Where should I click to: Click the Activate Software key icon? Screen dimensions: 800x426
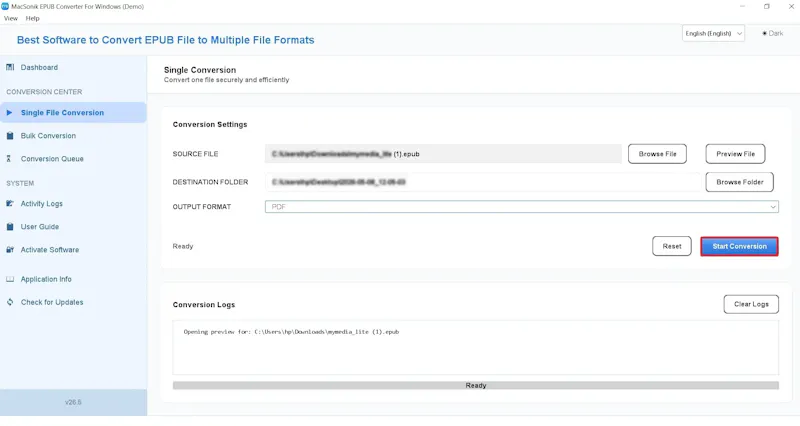(10, 249)
